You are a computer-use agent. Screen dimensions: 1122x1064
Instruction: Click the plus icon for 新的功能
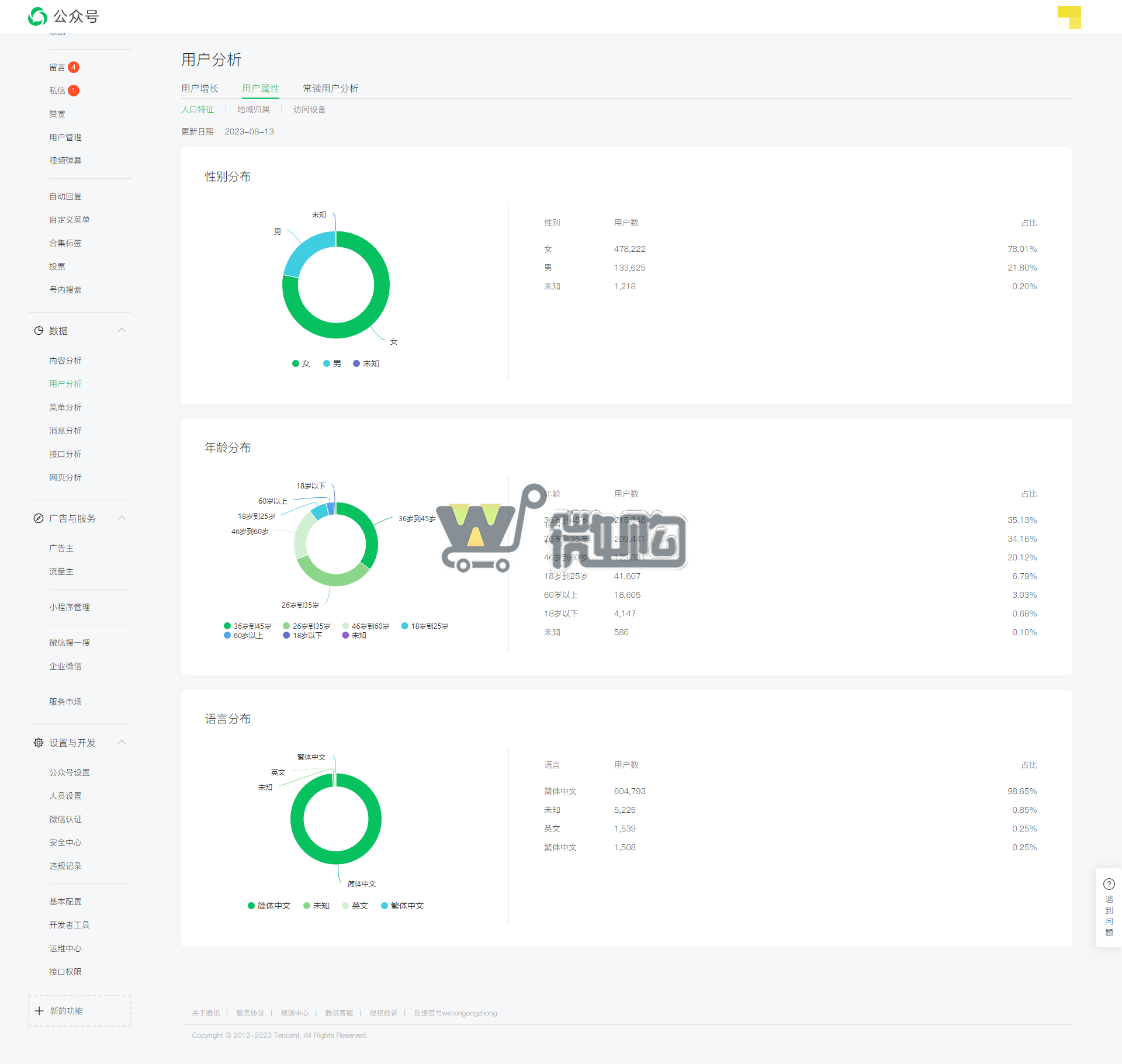click(39, 1011)
